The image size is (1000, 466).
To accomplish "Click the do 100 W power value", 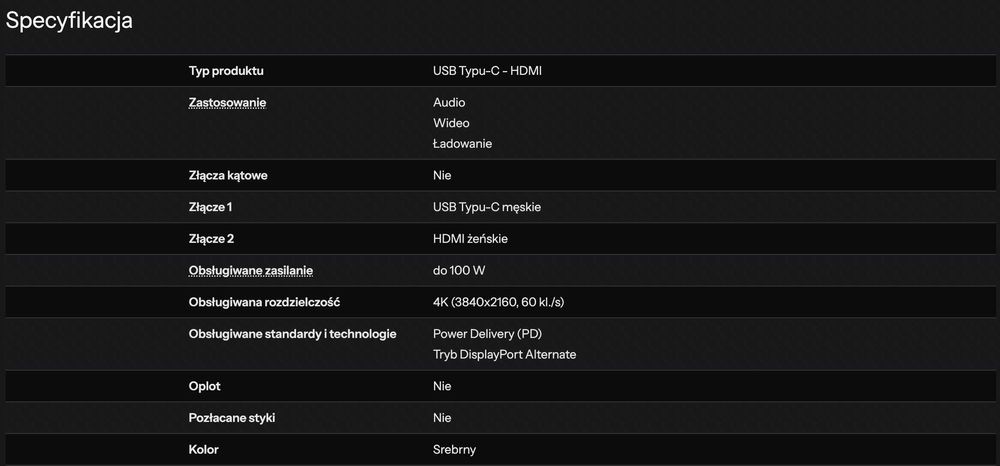I will [459, 270].
